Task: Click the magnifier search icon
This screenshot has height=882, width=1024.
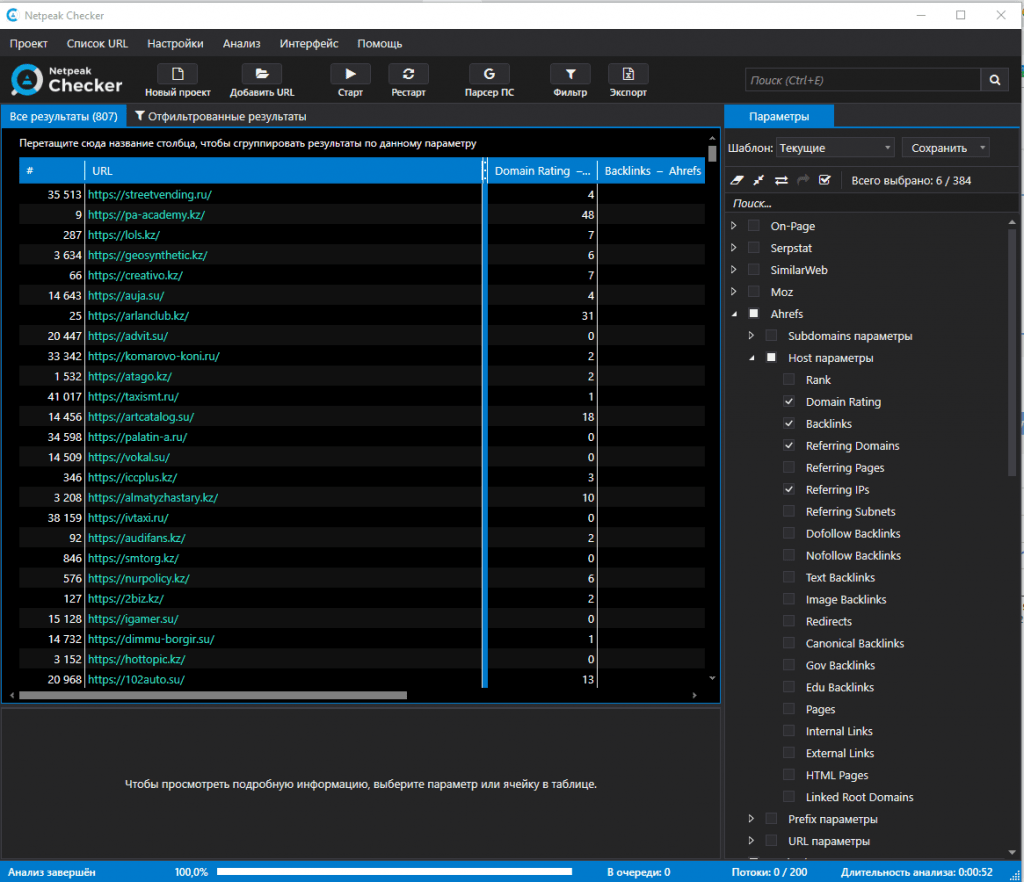Action: (995, 80)
